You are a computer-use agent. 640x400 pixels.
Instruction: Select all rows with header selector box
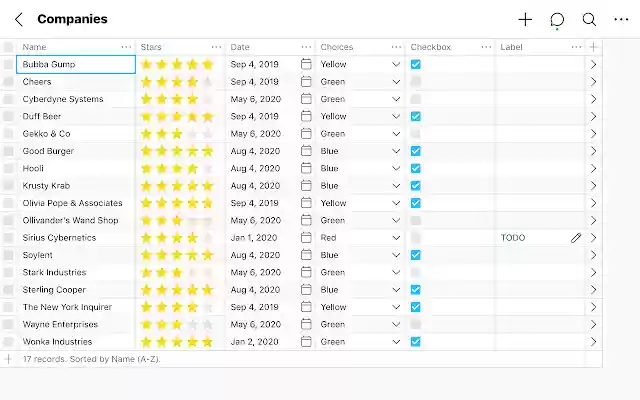tap(8, 47)
